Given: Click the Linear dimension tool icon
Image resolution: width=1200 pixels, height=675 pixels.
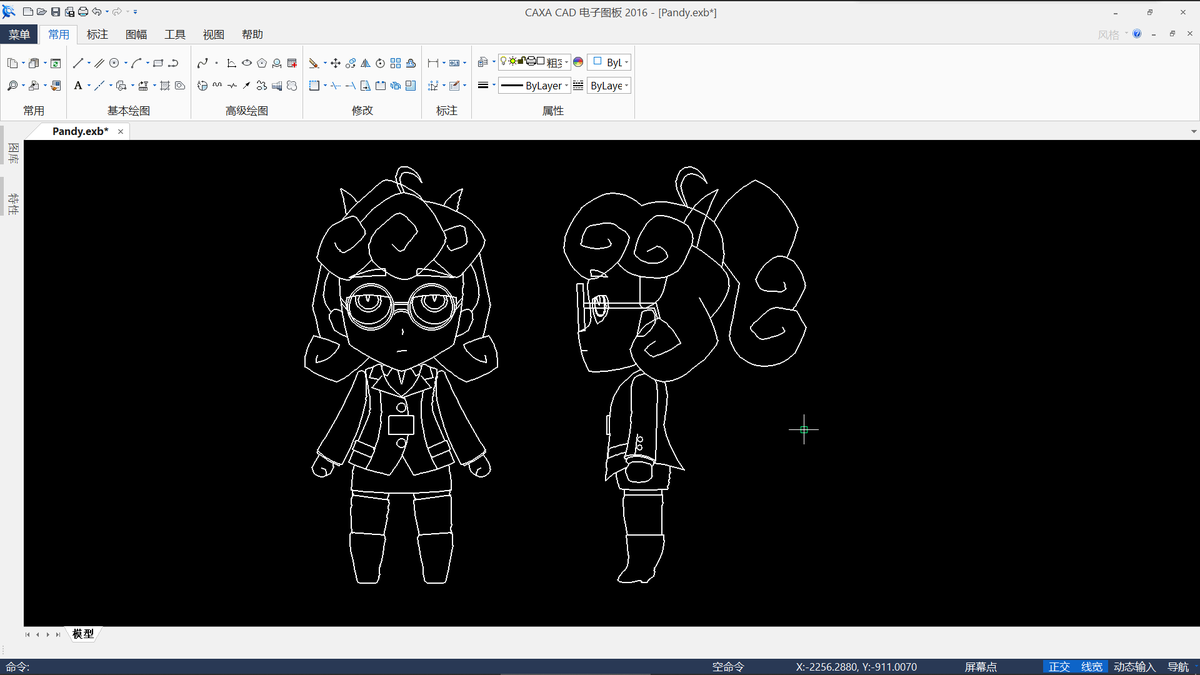Looking at the screenshot, I should pos(433,63).
